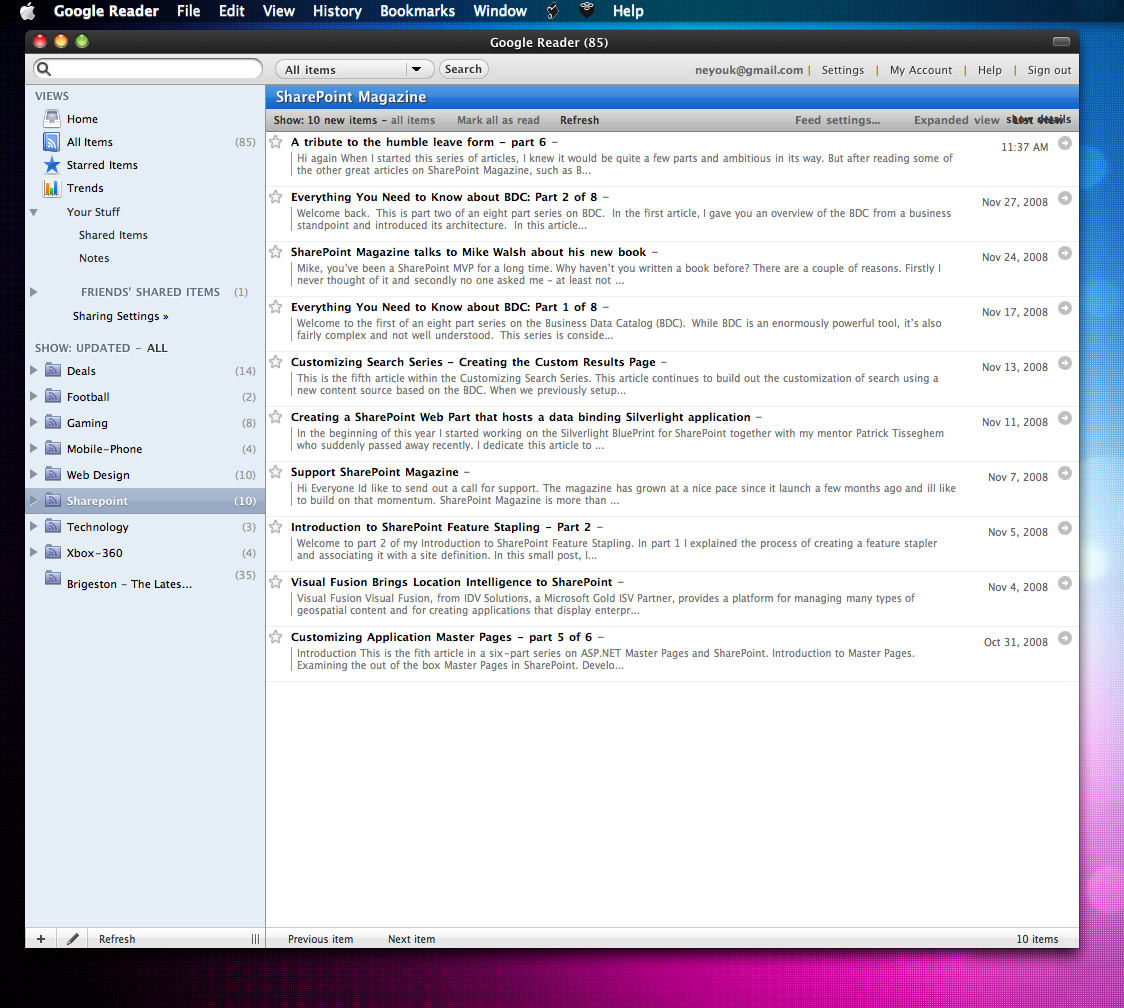This screenshot has height=1008, width=1124.
Task: Click the Brigeston feed icon
Action: [52, 578]
